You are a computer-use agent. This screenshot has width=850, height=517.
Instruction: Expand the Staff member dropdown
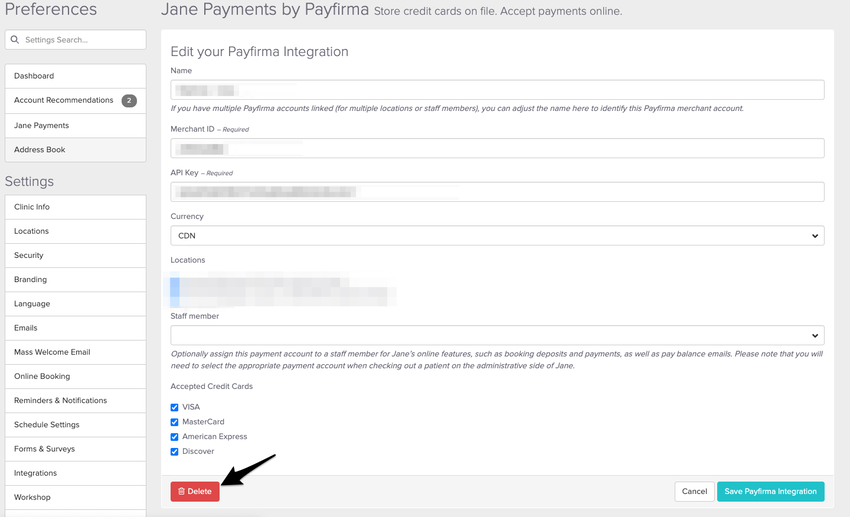[497, 335]
